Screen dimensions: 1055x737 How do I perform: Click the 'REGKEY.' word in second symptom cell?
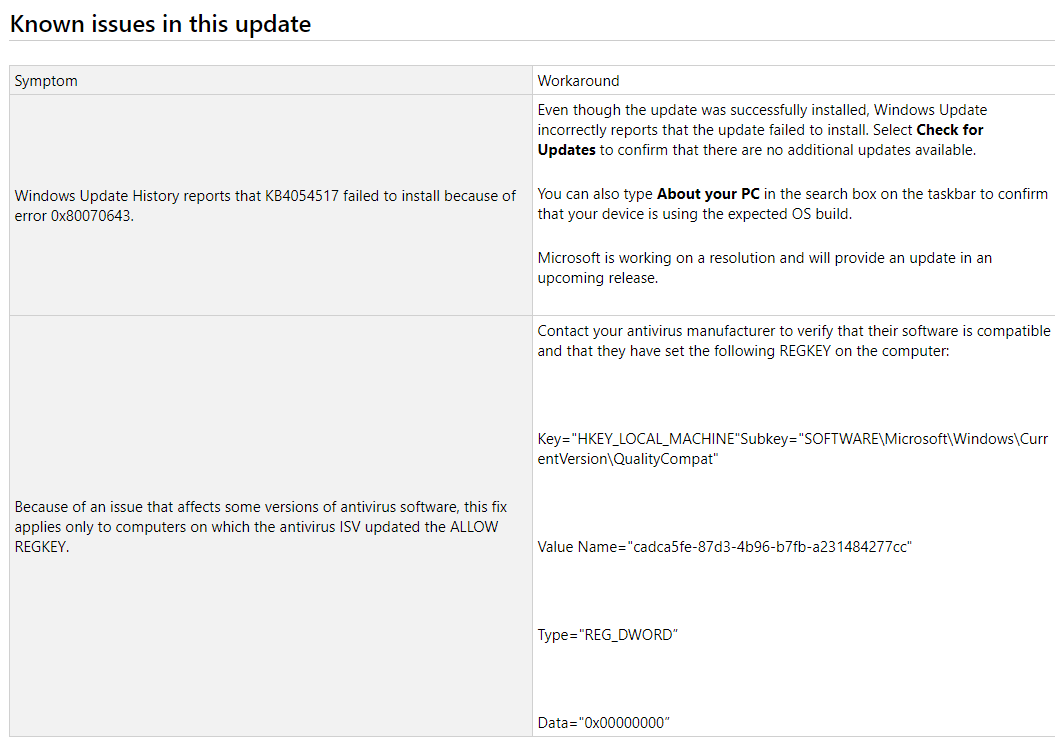pyautogui.click(x=42, y=547)
